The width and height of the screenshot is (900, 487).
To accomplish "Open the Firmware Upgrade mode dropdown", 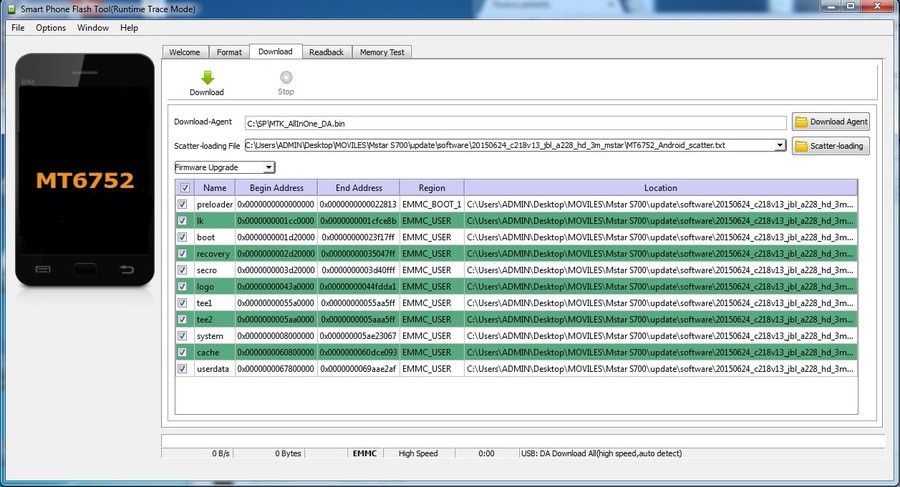I will [224, 167].
